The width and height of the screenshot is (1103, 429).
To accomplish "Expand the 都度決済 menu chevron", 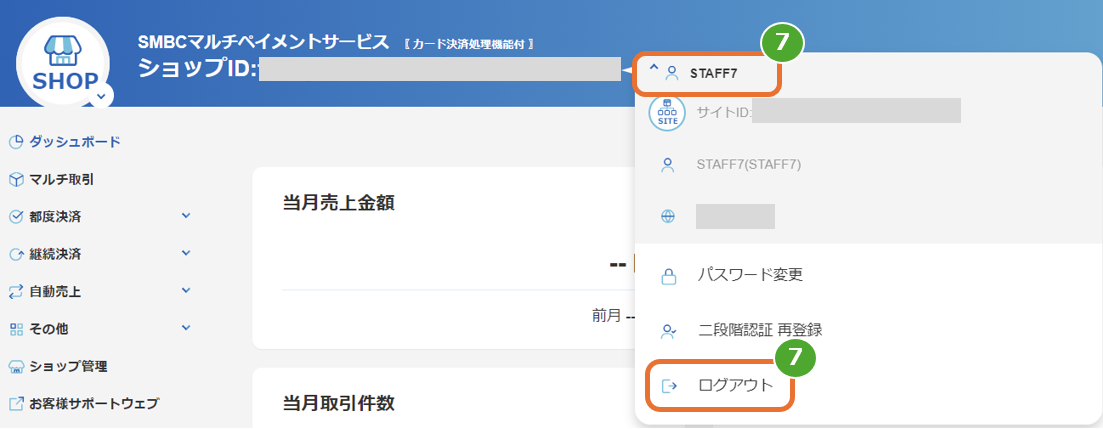I will tap(185, 216).
